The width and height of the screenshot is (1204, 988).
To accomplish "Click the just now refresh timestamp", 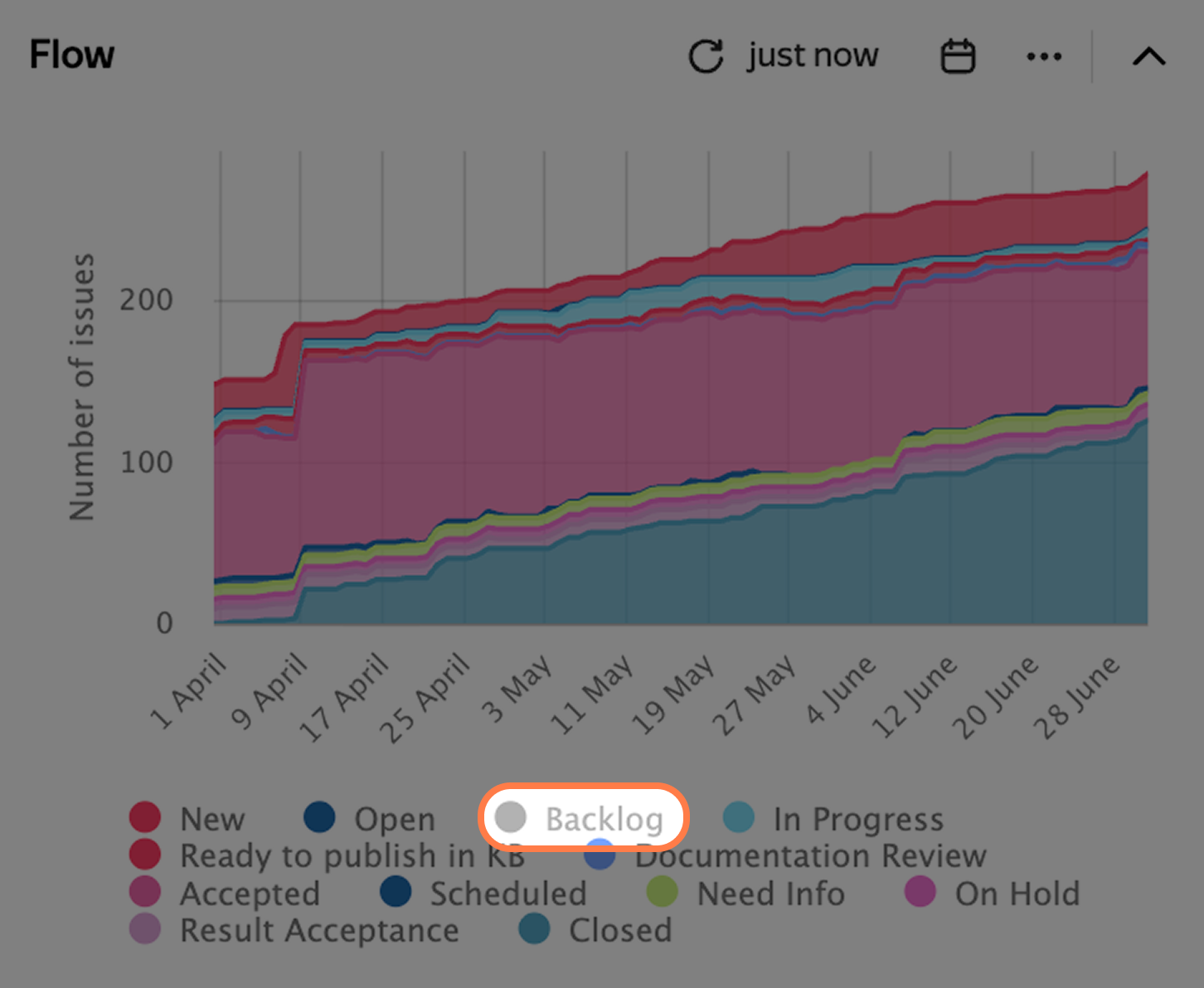I will [813, 56].
